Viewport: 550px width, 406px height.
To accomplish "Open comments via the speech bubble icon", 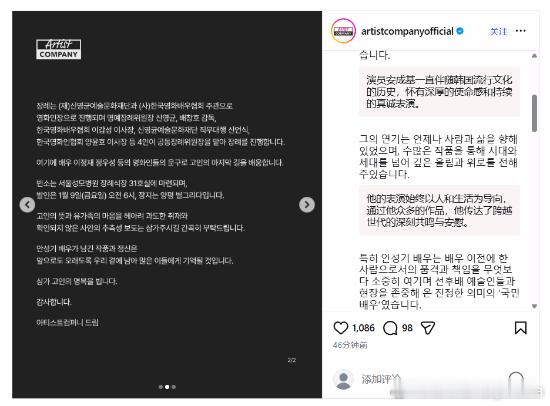I will 390,328.
